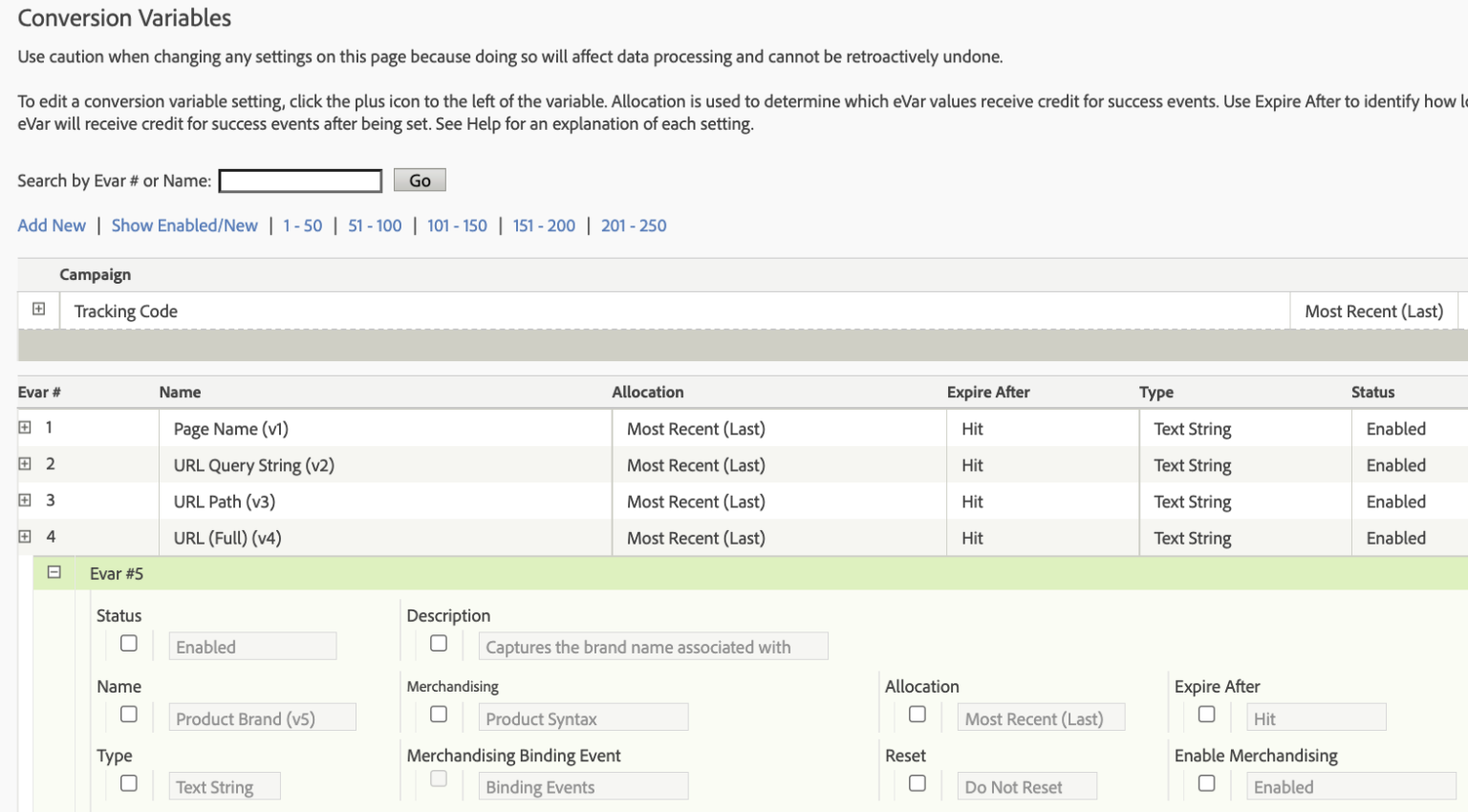This screenshot has width=1468, height=812.
Task: Check the Name field checkbox
Action: tap(129, 715)
